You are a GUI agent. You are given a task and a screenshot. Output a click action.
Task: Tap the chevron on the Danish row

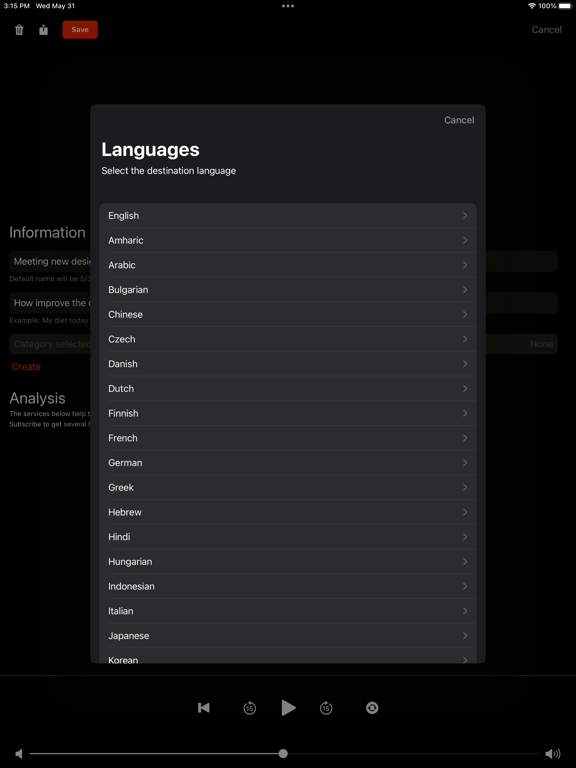(465, 364)
